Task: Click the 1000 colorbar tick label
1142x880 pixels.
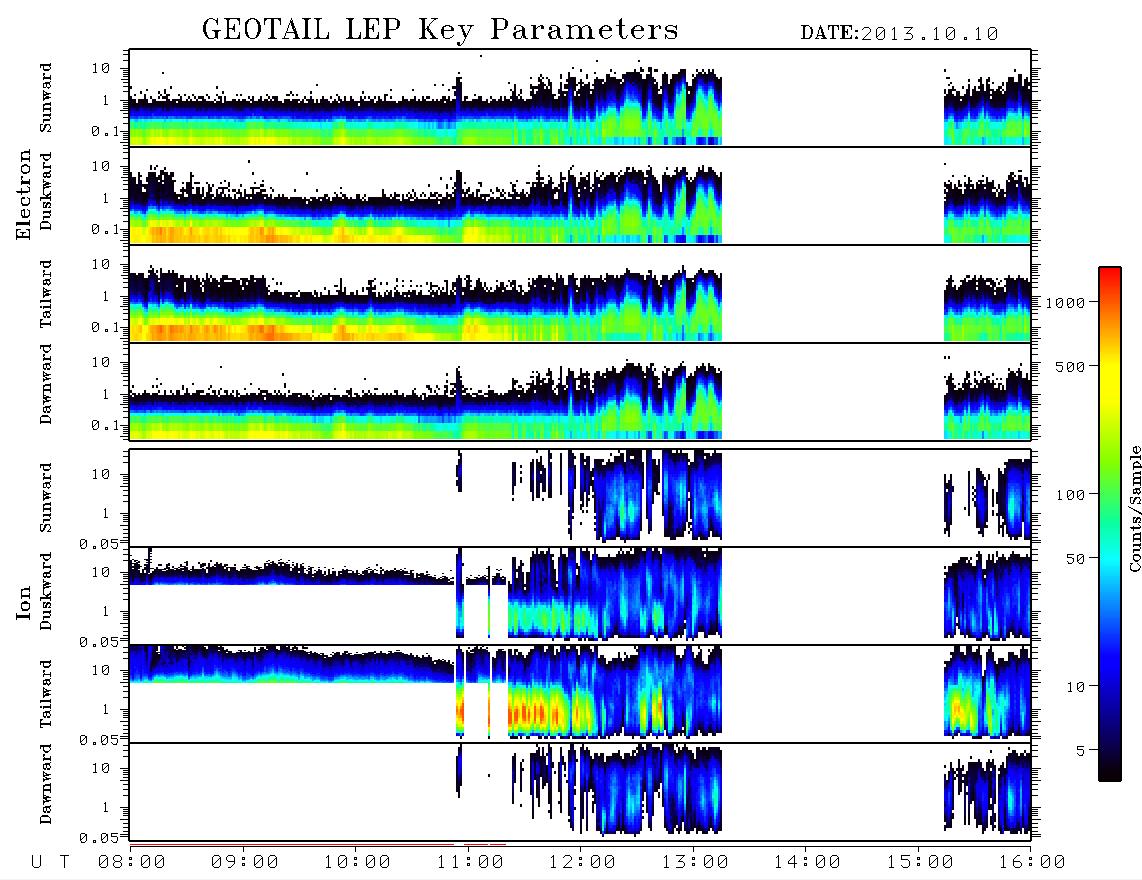Action: [x=1065, y=303]
